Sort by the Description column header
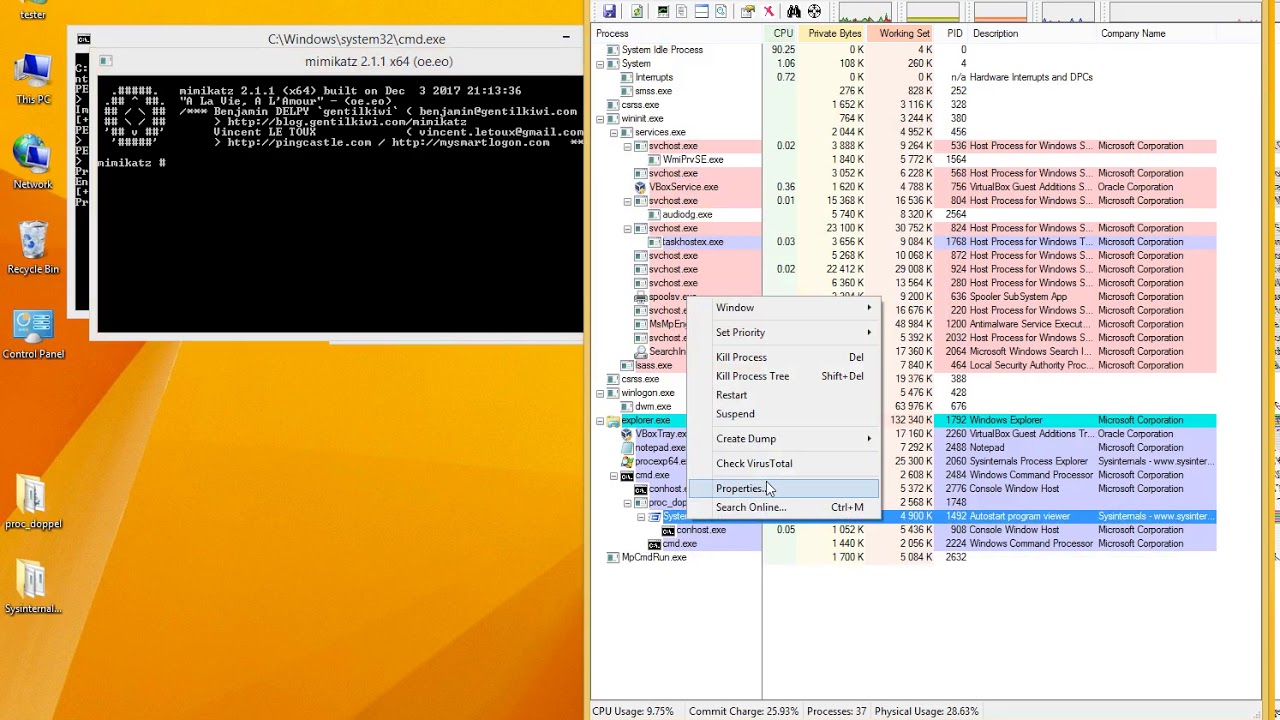Image resolution: width=1280 pixels, height=720 pixels. coord(1033,34)
